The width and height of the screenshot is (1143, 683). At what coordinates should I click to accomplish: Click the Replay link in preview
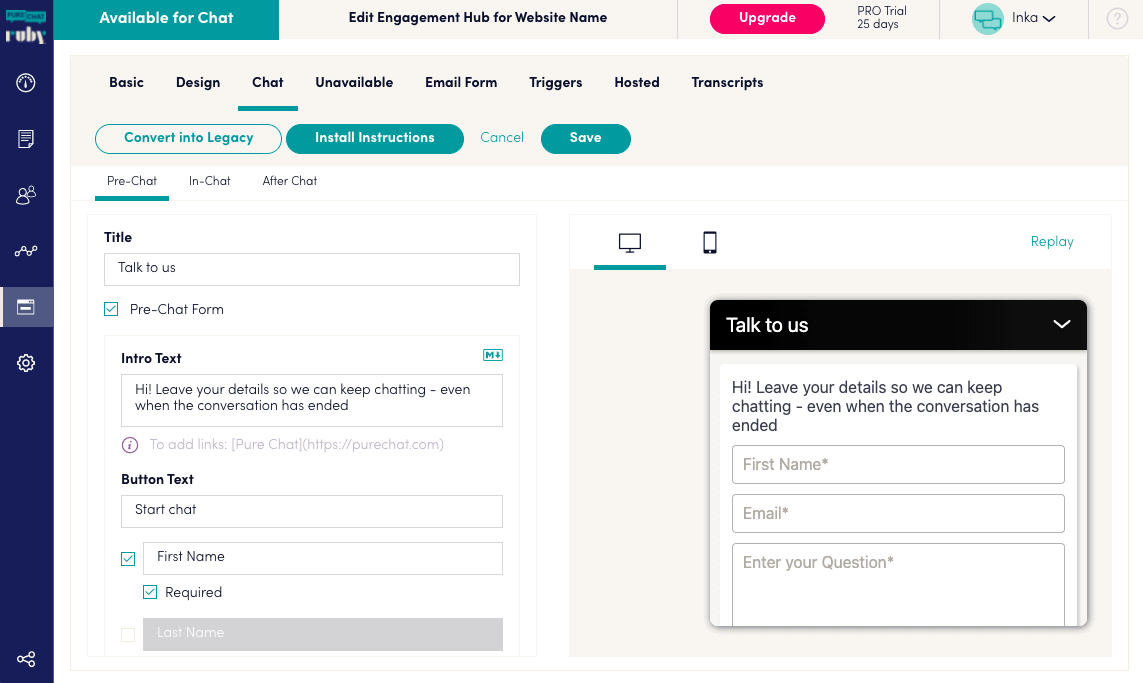point(1052,241)
